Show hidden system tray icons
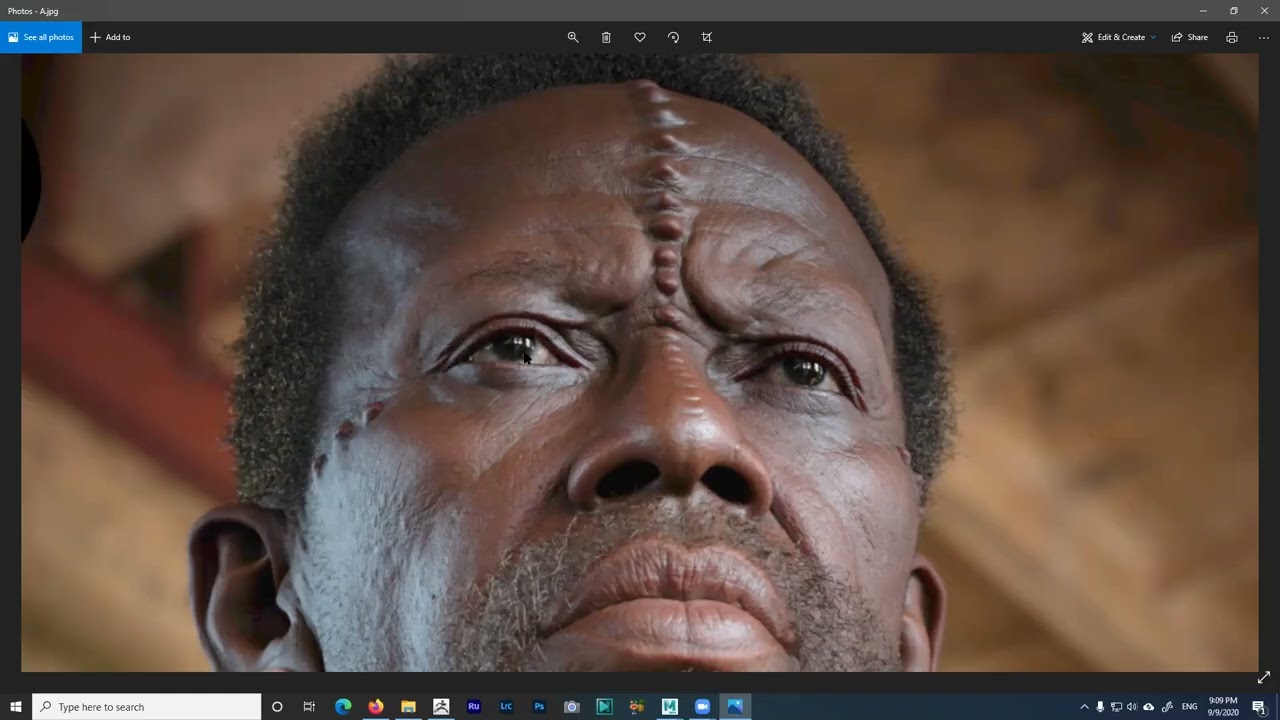 [x=1084, y=707]
